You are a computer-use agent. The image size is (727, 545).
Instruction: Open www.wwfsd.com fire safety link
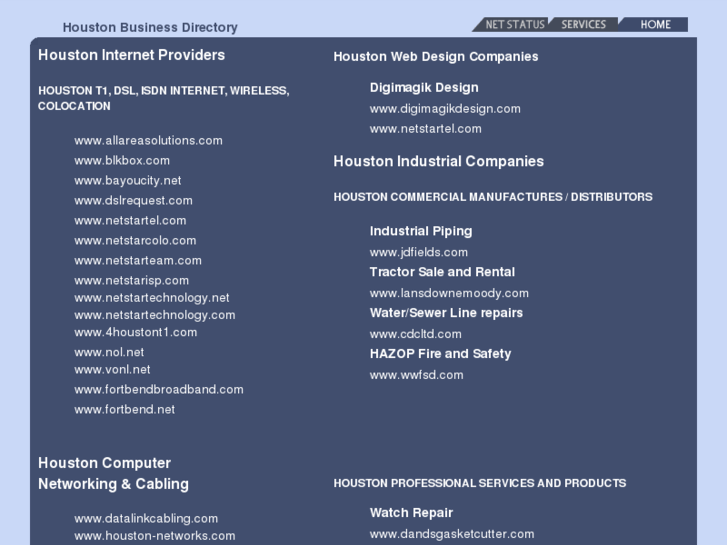tap(416, 375)
